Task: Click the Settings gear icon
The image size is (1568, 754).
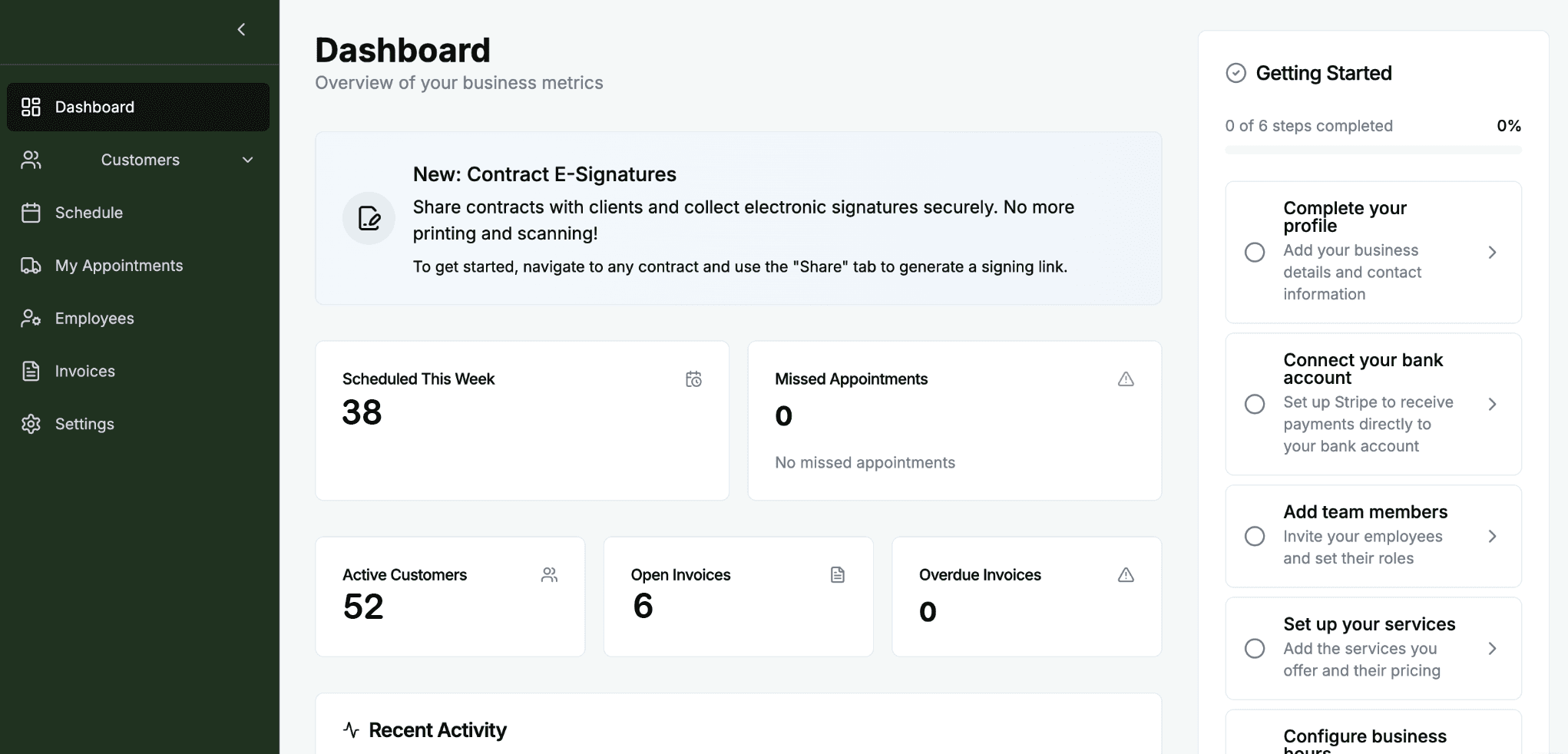Action: coord(31,424)
